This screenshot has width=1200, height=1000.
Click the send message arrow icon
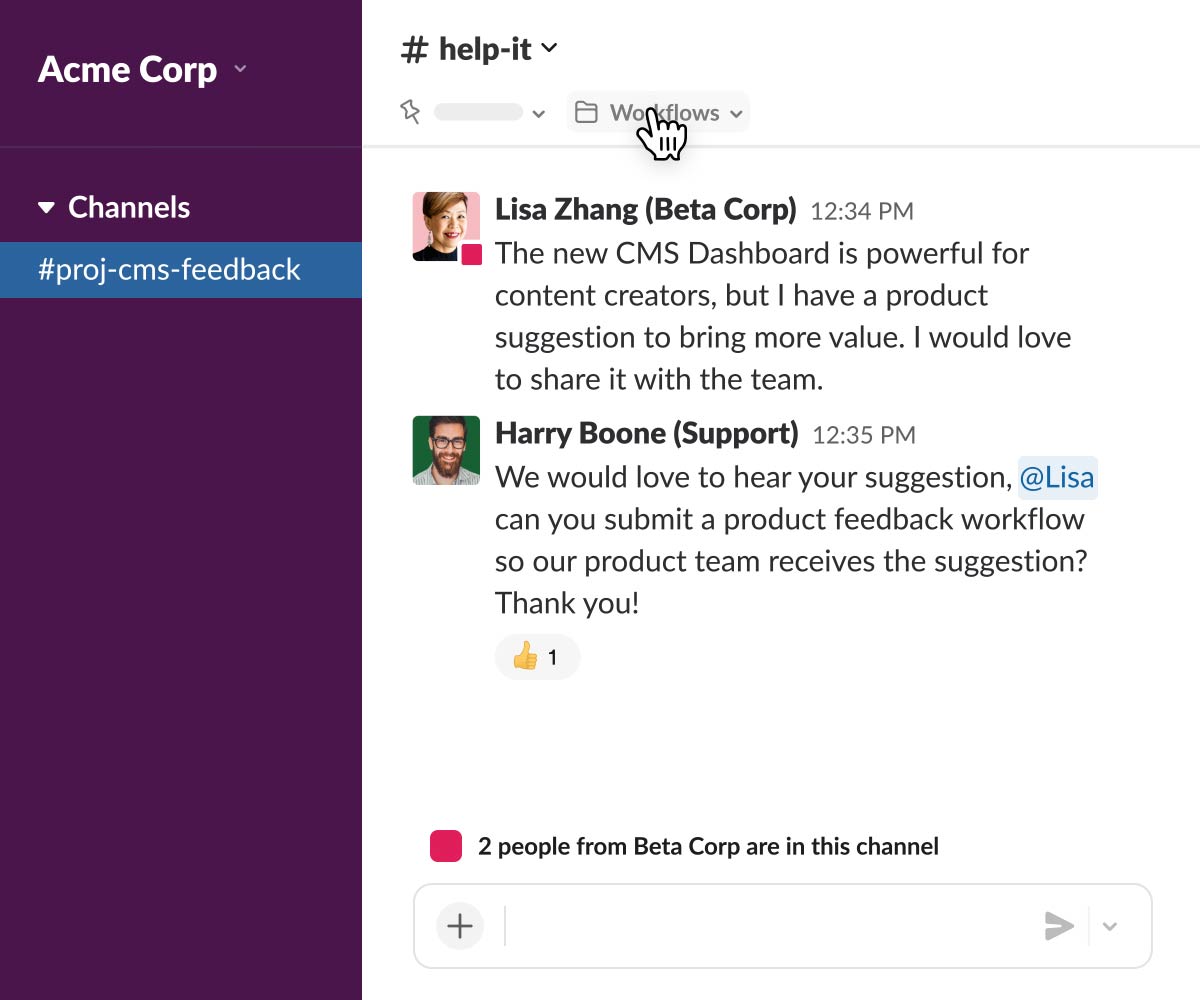coord(1059,926)
